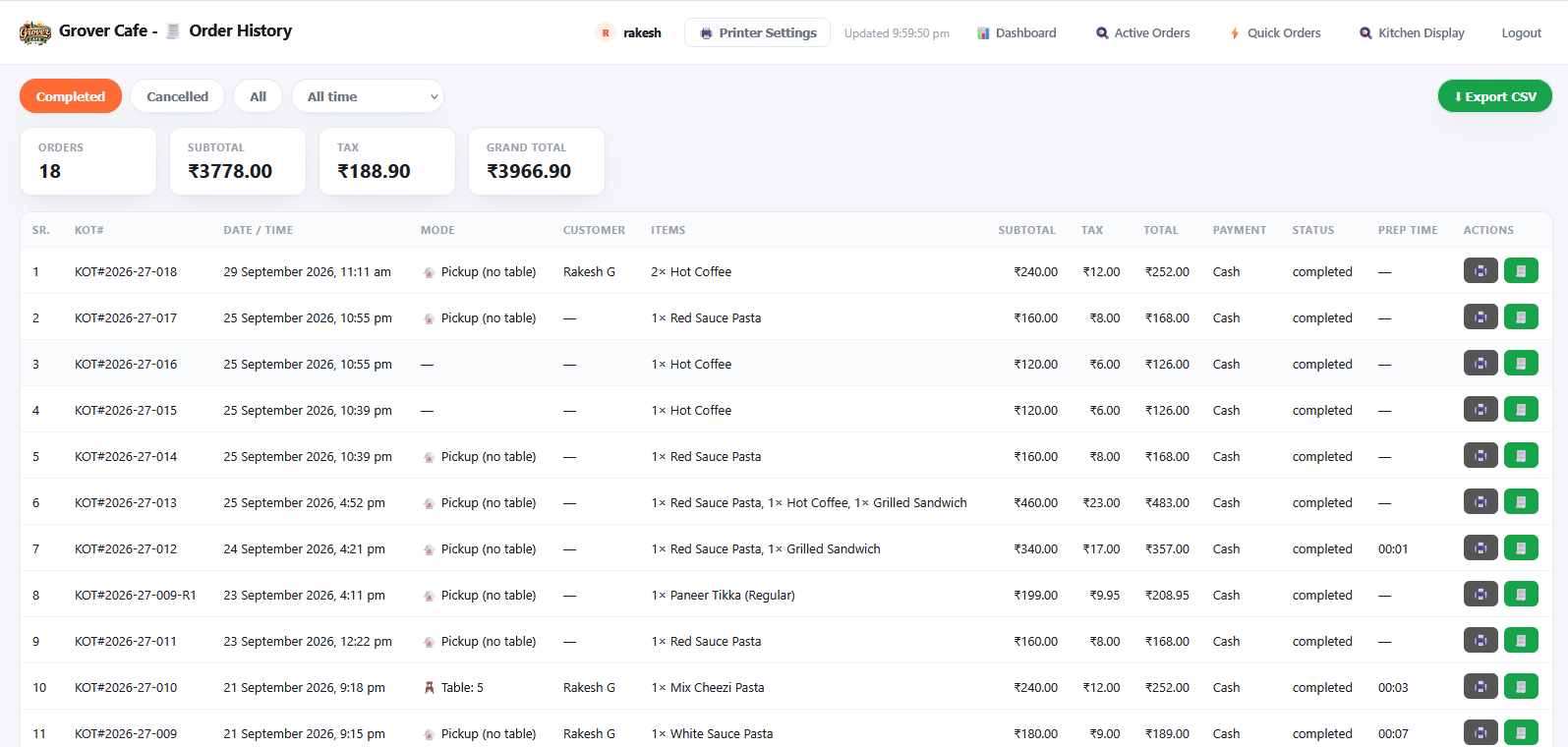Screen dimensions: 1568x747
Task: Open green receipt icon for KOT#2026-27-014
Action: [1521, 455]
